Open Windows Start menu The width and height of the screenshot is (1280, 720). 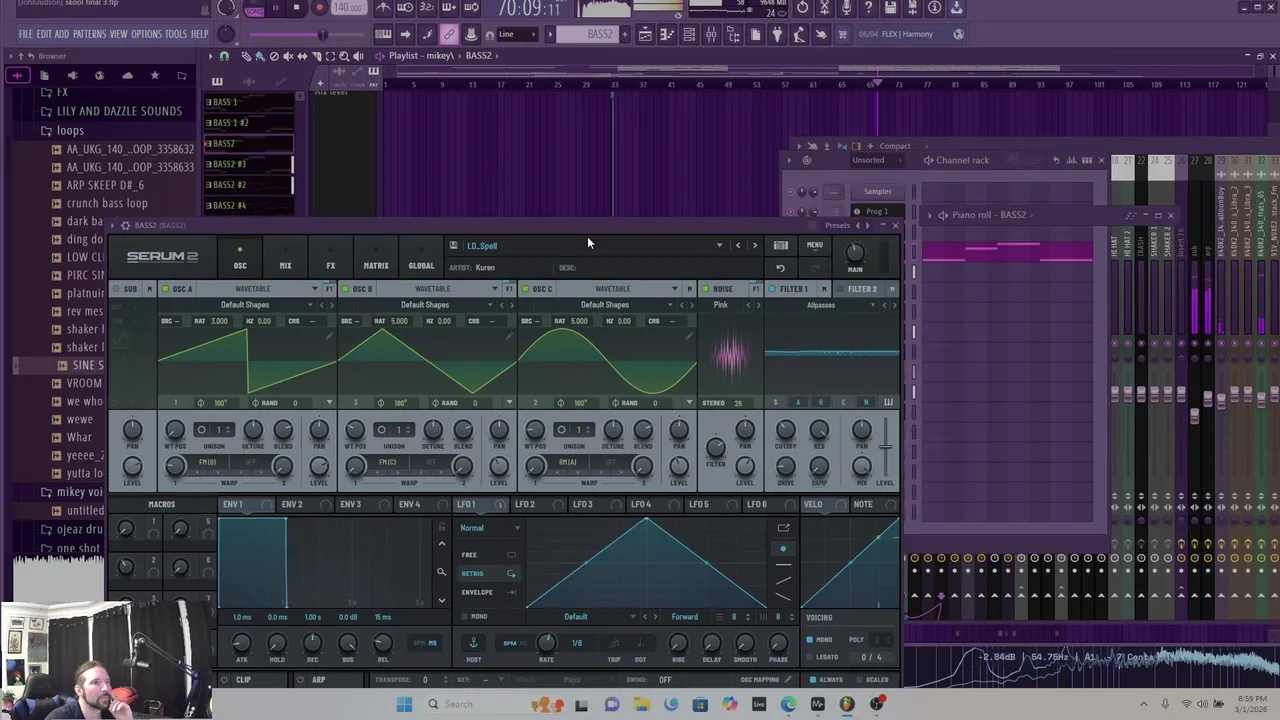coord(404,704)
